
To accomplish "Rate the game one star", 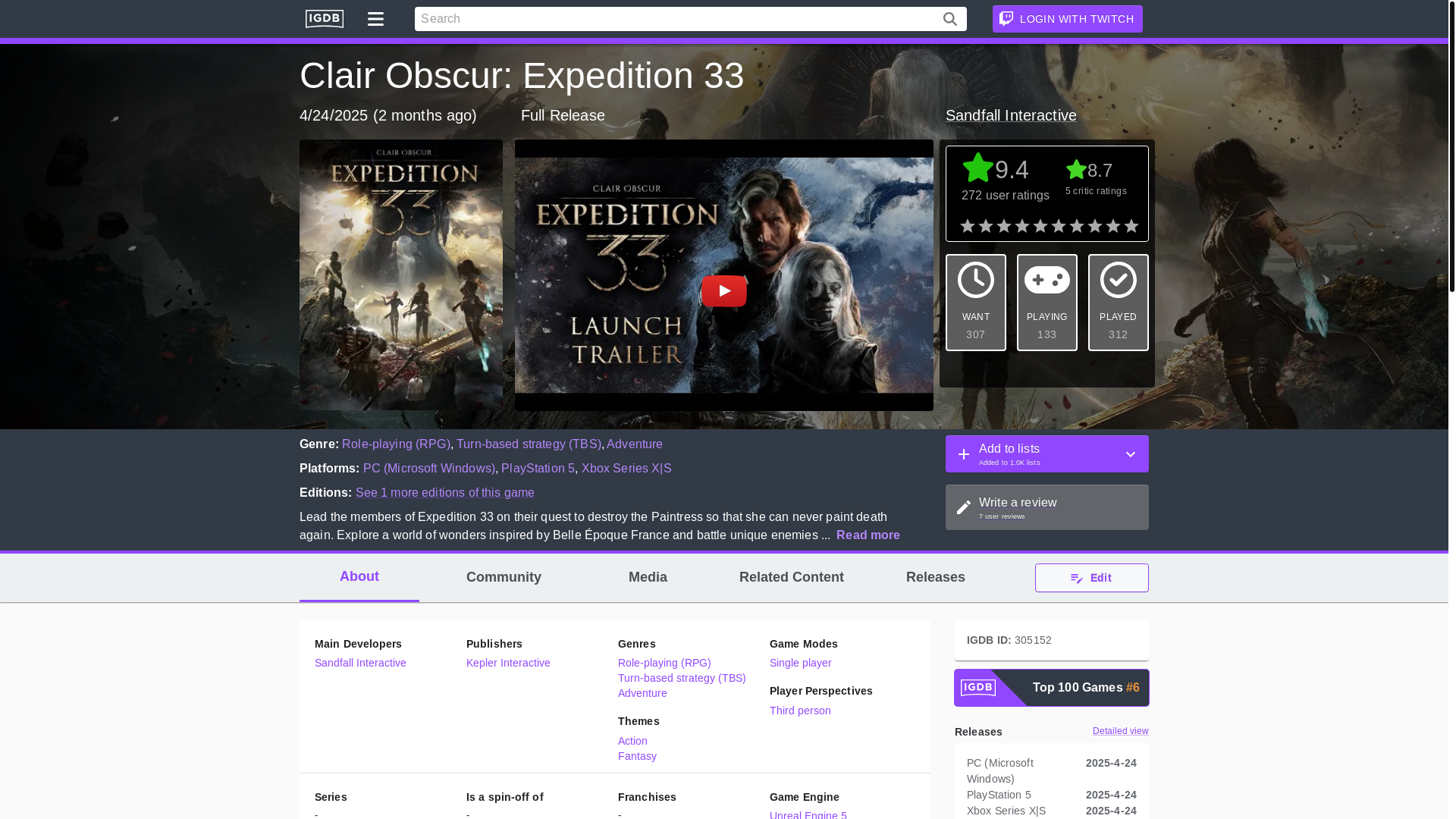I will pos(968,226).
